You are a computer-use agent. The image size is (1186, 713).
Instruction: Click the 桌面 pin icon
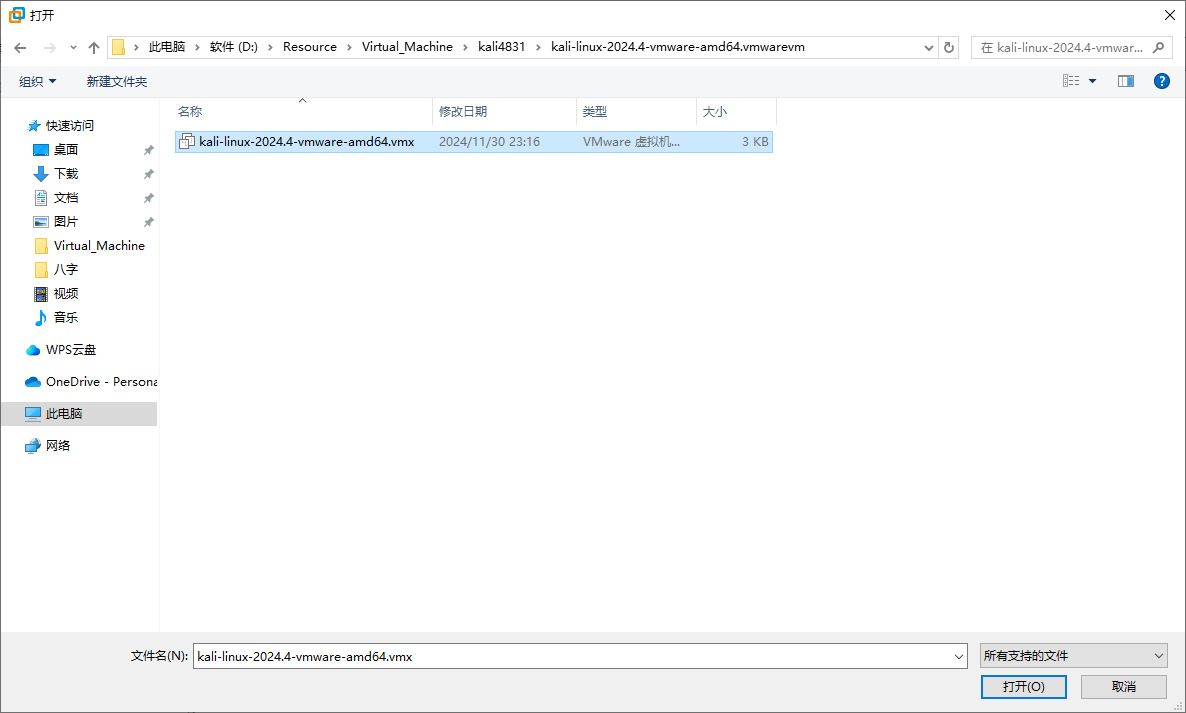click(x=148, y=150)
